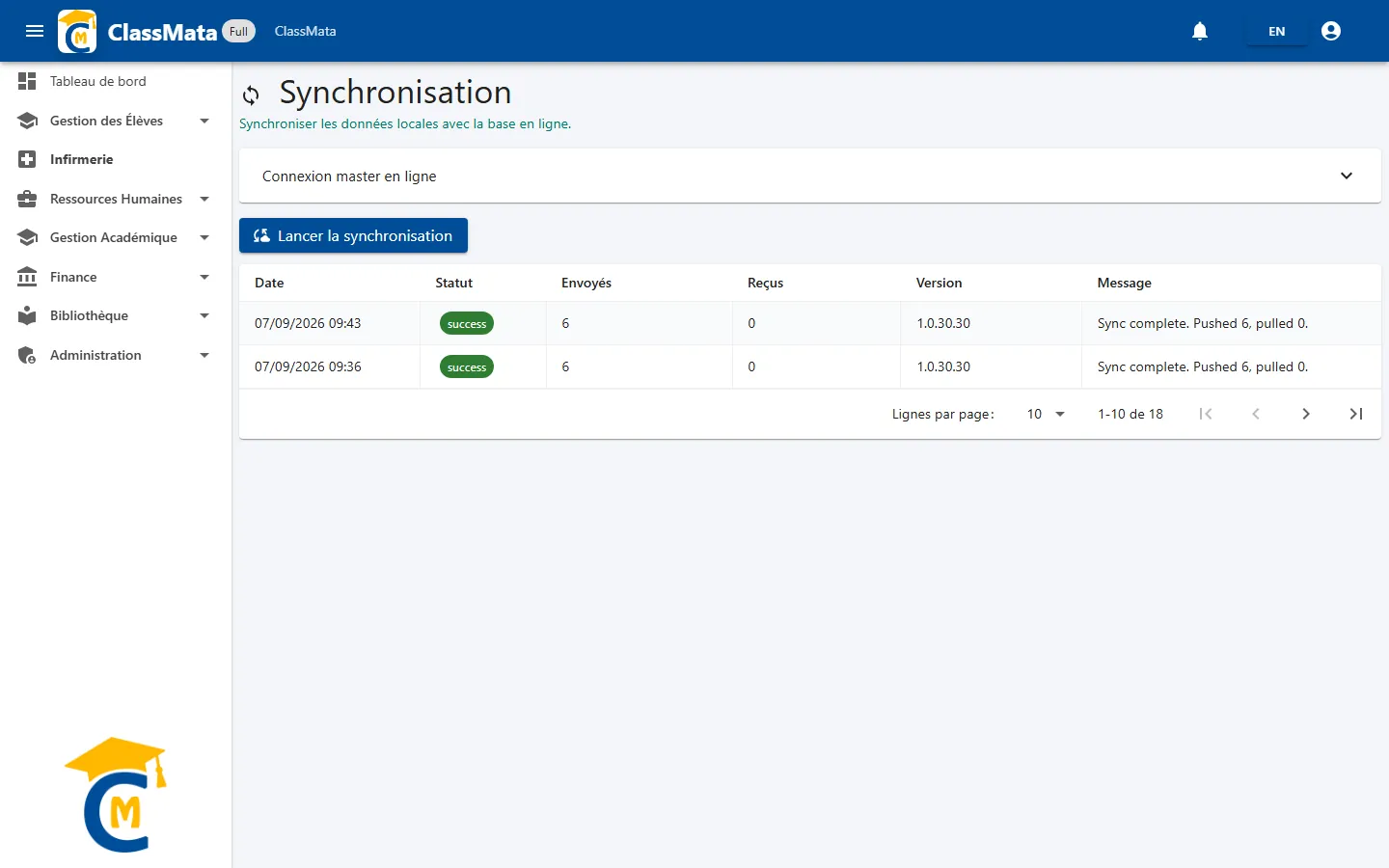Viewport: 1389px width, 868px height.
Task: Open the hamburger navigation menu
Action: coord(35,31)
